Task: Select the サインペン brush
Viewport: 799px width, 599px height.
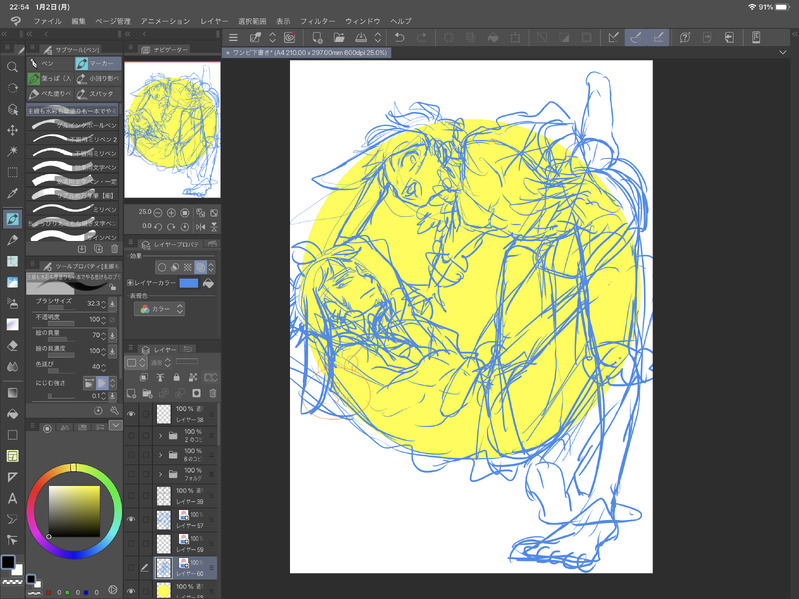Action: point(73,237)
